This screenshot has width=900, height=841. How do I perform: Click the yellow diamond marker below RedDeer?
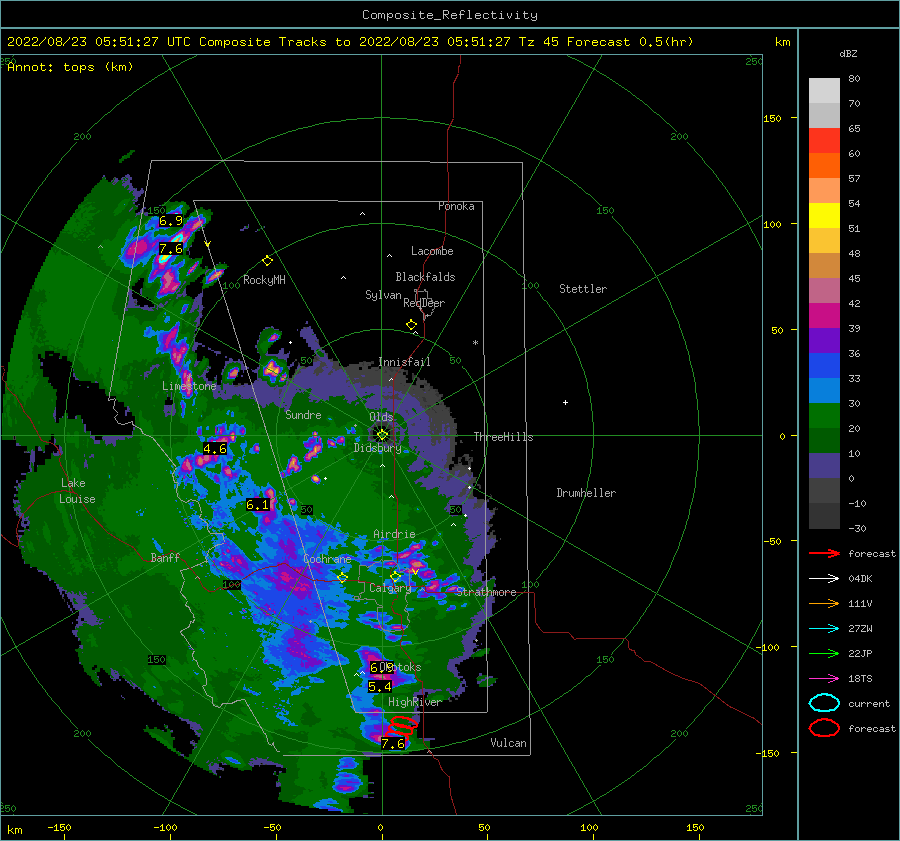click(411, 325)
